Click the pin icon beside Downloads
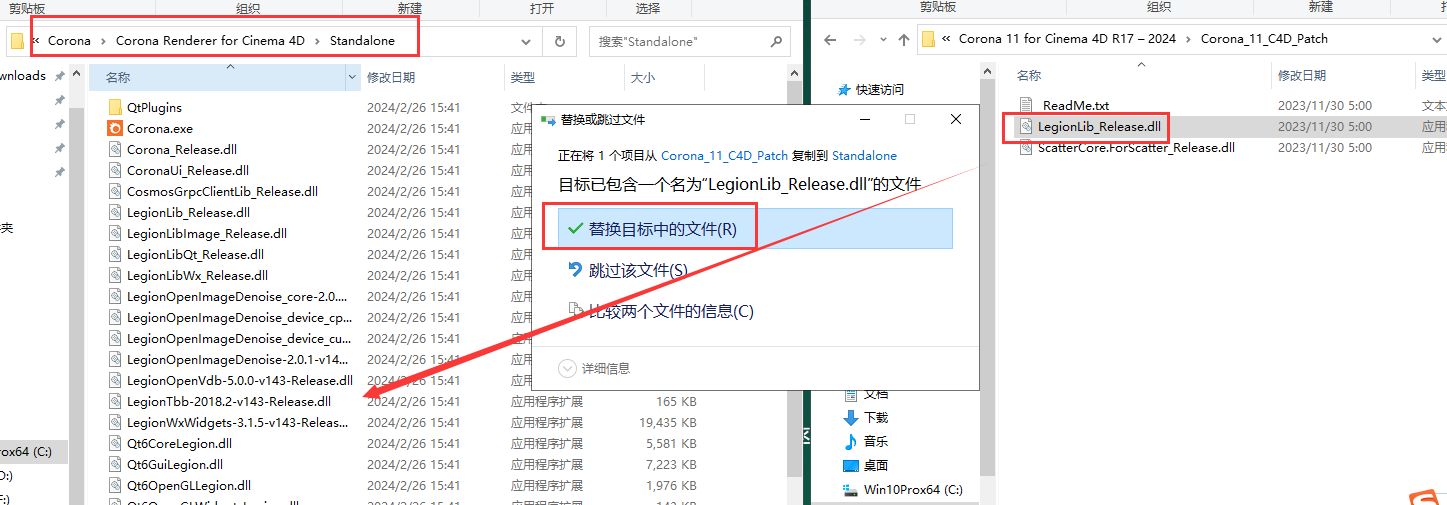The width and height of the screenshot is (1447, 505). (x=60, y=76)
